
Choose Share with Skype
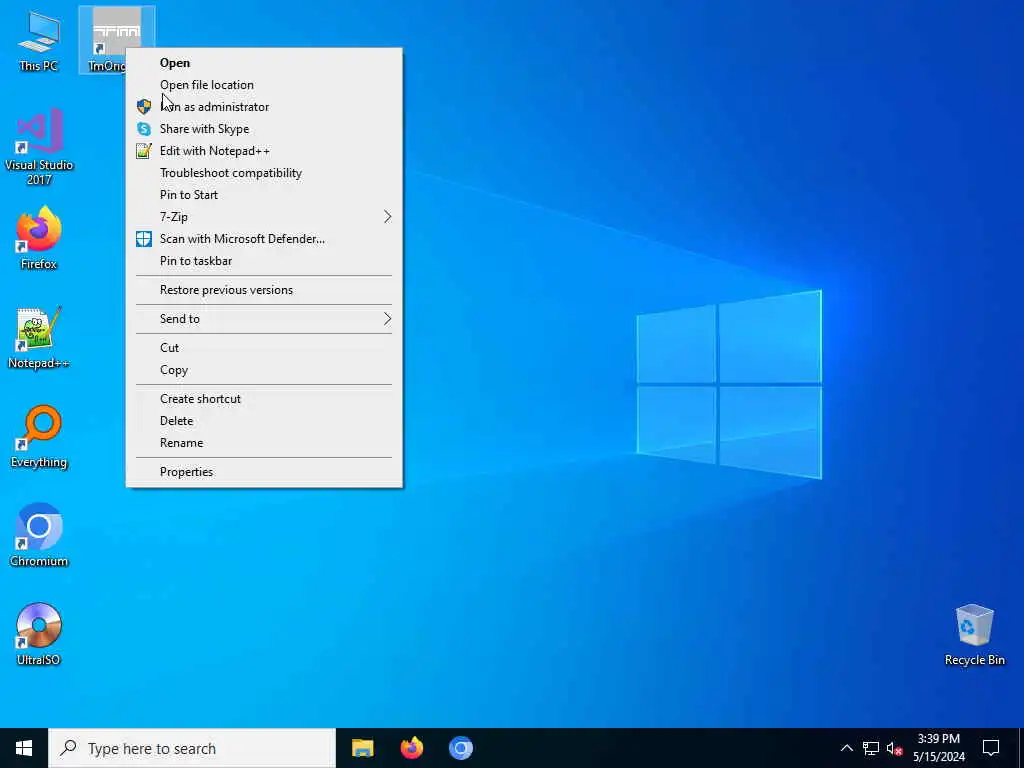[264, 129]
